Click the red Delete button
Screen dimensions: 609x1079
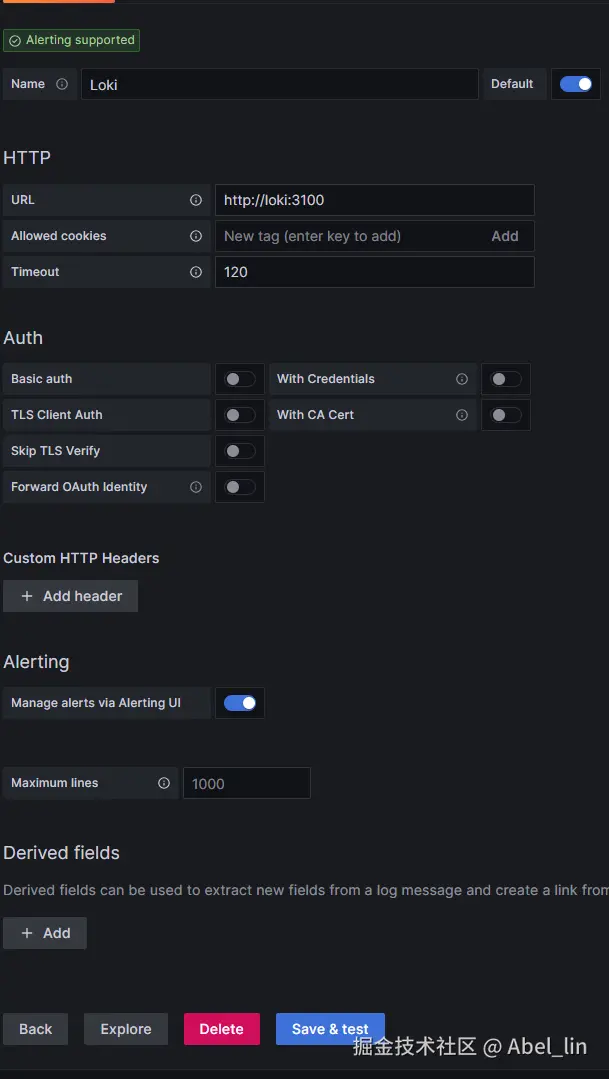click(221, 1029)
